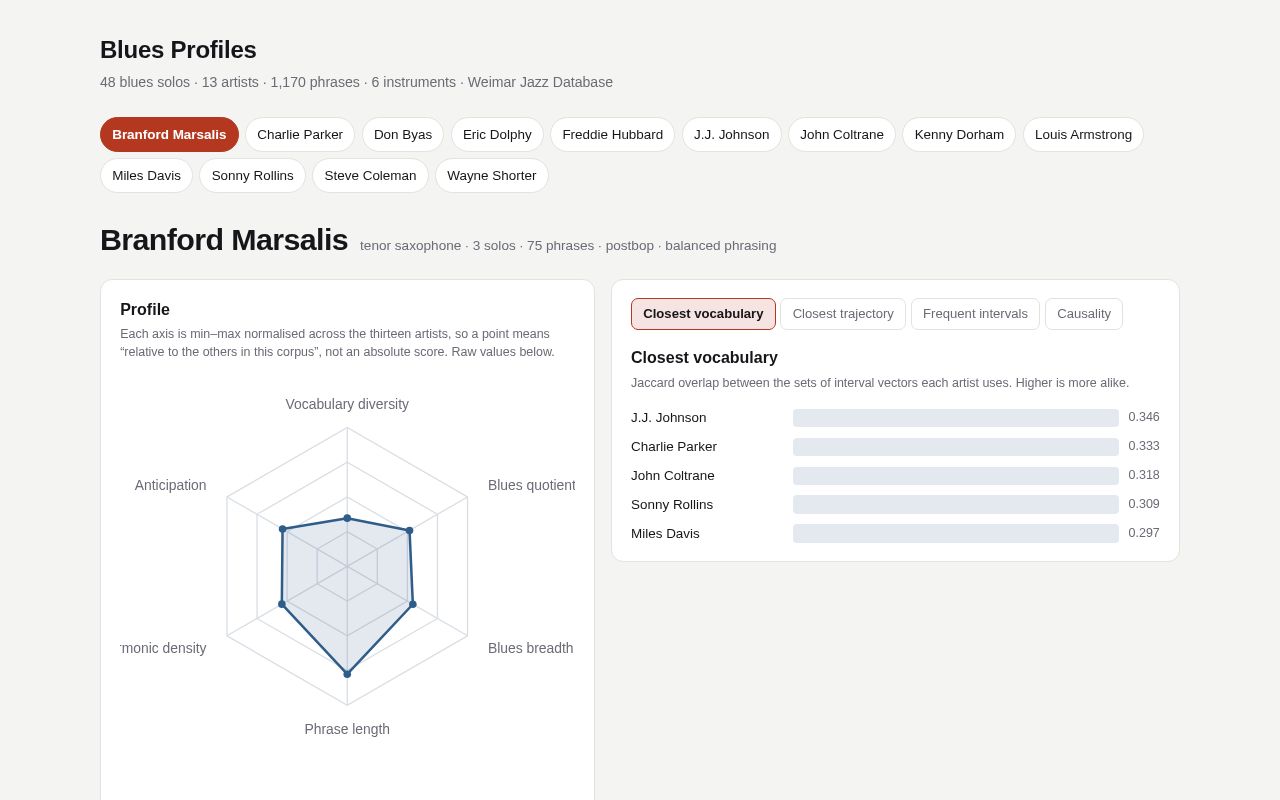This screenshot has height=800, width=1280.
Task: Click the Blues quotient axis label
Action: (x=531, y=485)
